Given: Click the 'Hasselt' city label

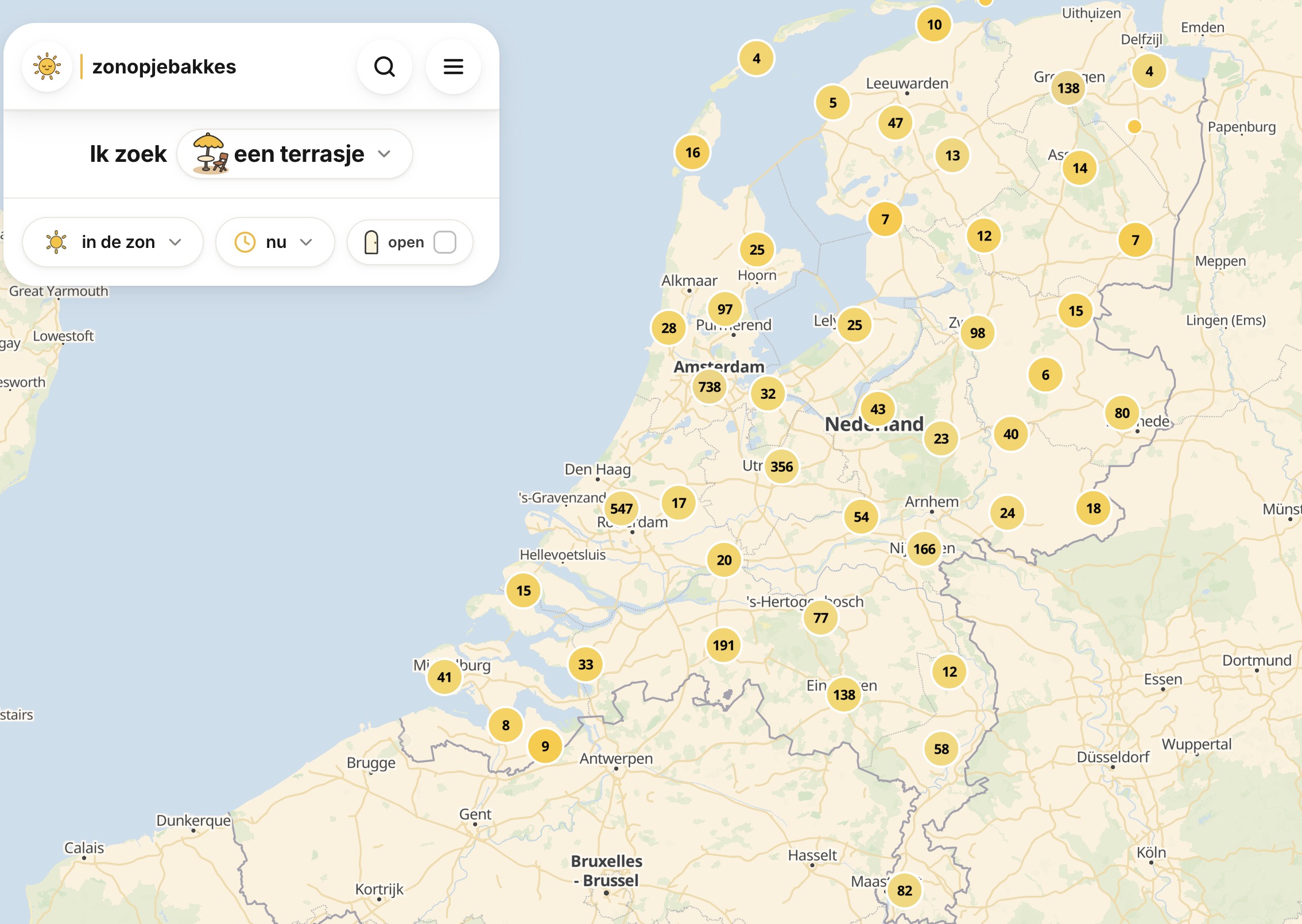Looking at the screenshot, I should coord(812,855).
